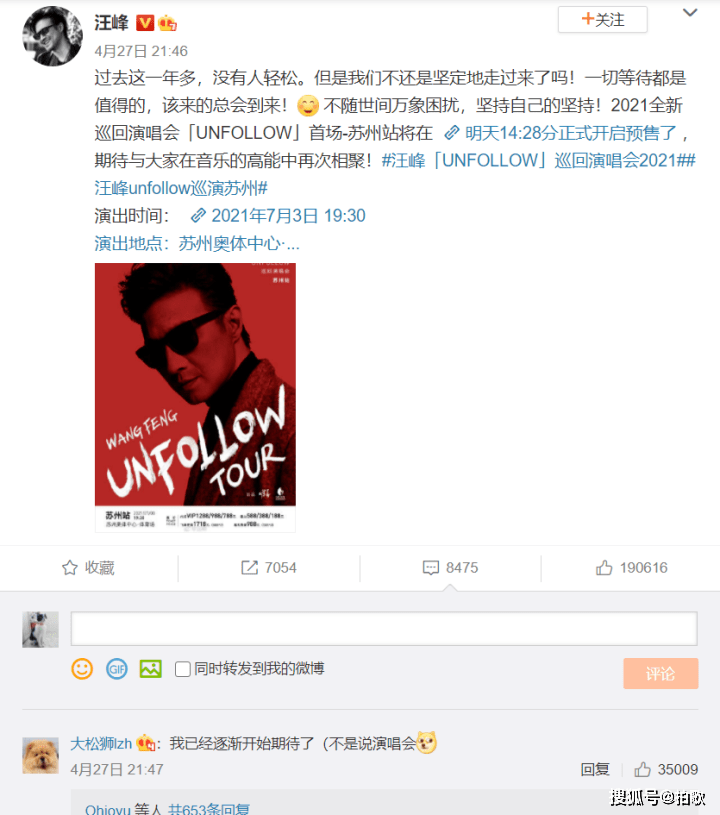Screen dimensions: 720x815
Task: Open comments icon showing 8475
Action: pos(430,568)
